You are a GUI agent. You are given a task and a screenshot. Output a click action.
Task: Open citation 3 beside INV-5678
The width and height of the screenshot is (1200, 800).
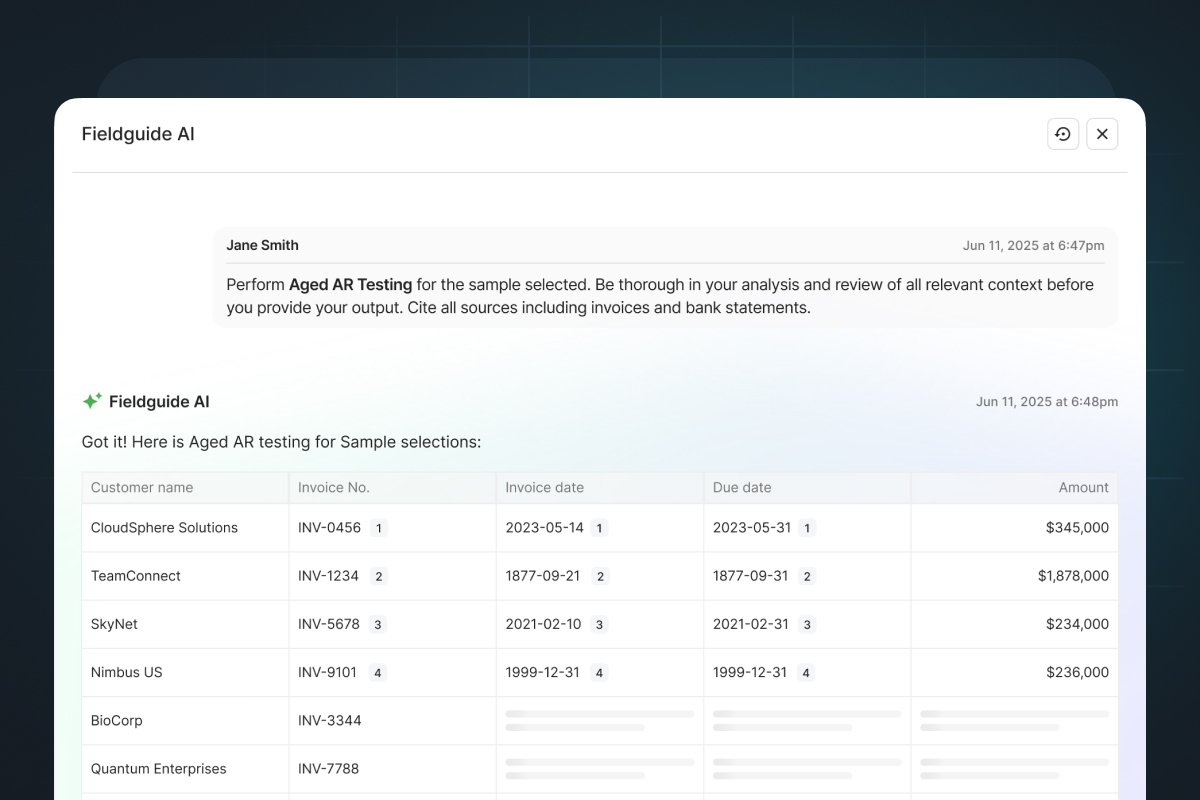[377, 624]
